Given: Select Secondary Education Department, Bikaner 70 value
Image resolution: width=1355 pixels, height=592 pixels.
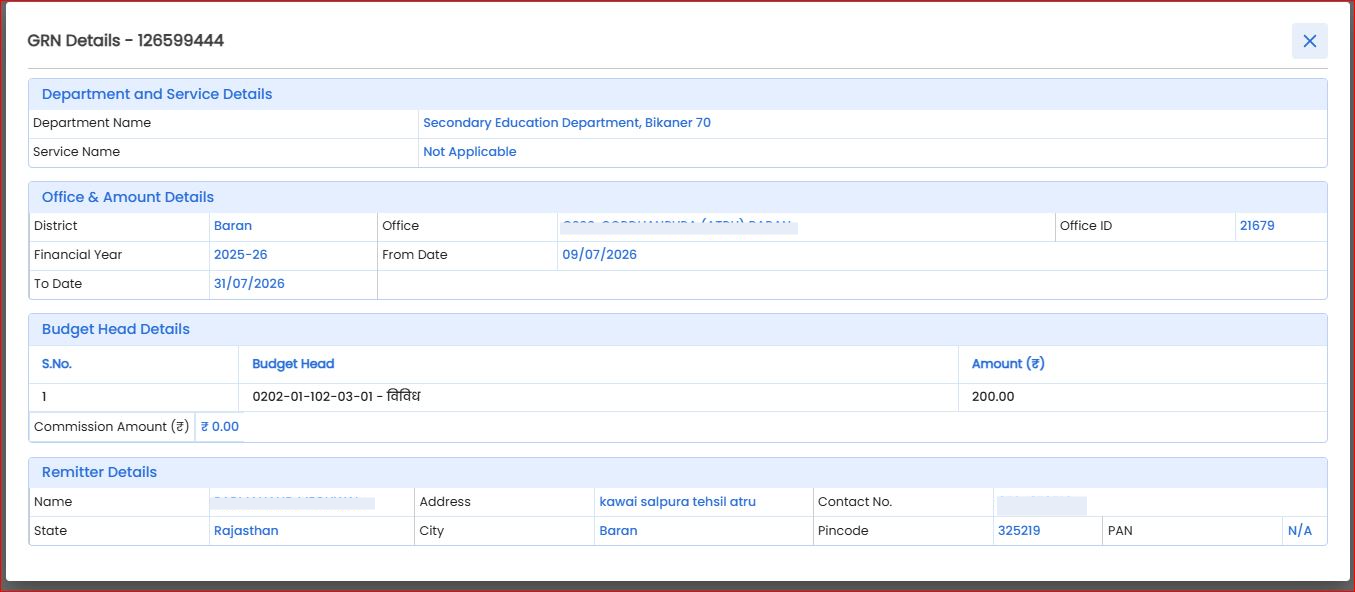Looking at the screenshot, I should click(x=567, y=123).
